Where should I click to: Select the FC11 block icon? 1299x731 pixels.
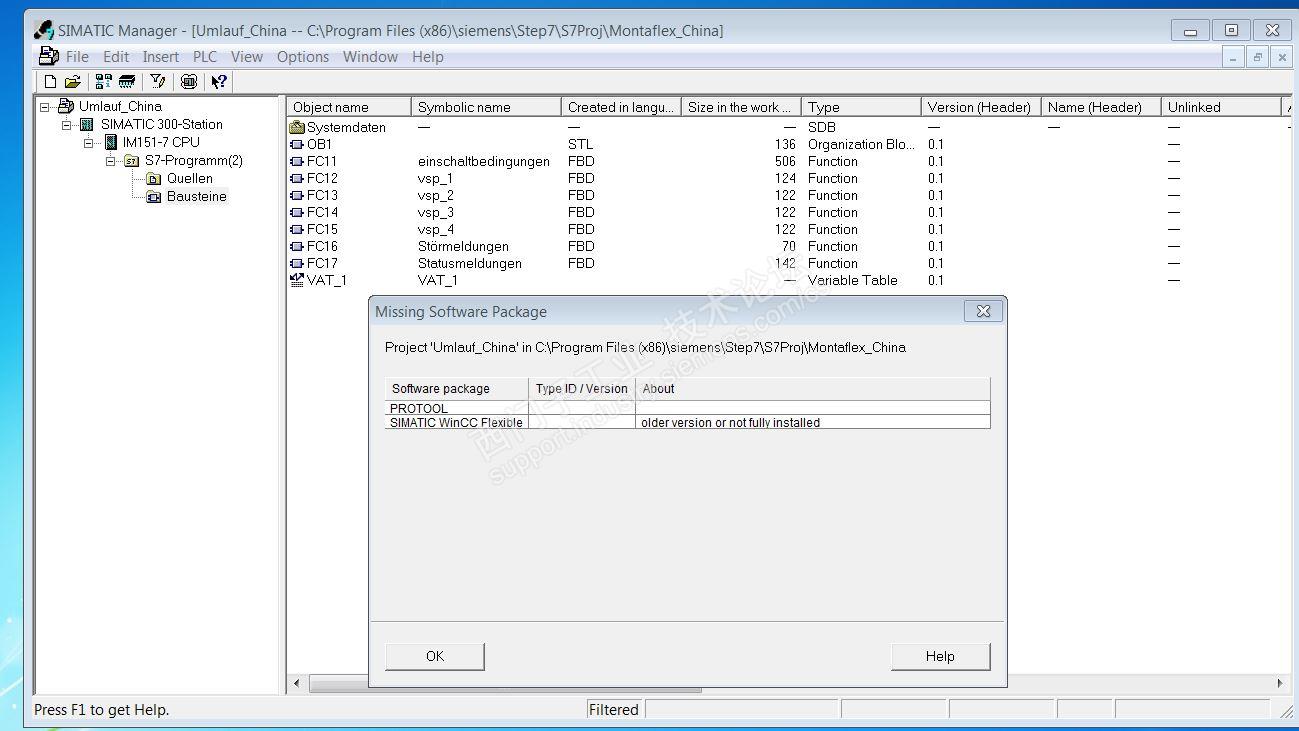click(297, 161)
